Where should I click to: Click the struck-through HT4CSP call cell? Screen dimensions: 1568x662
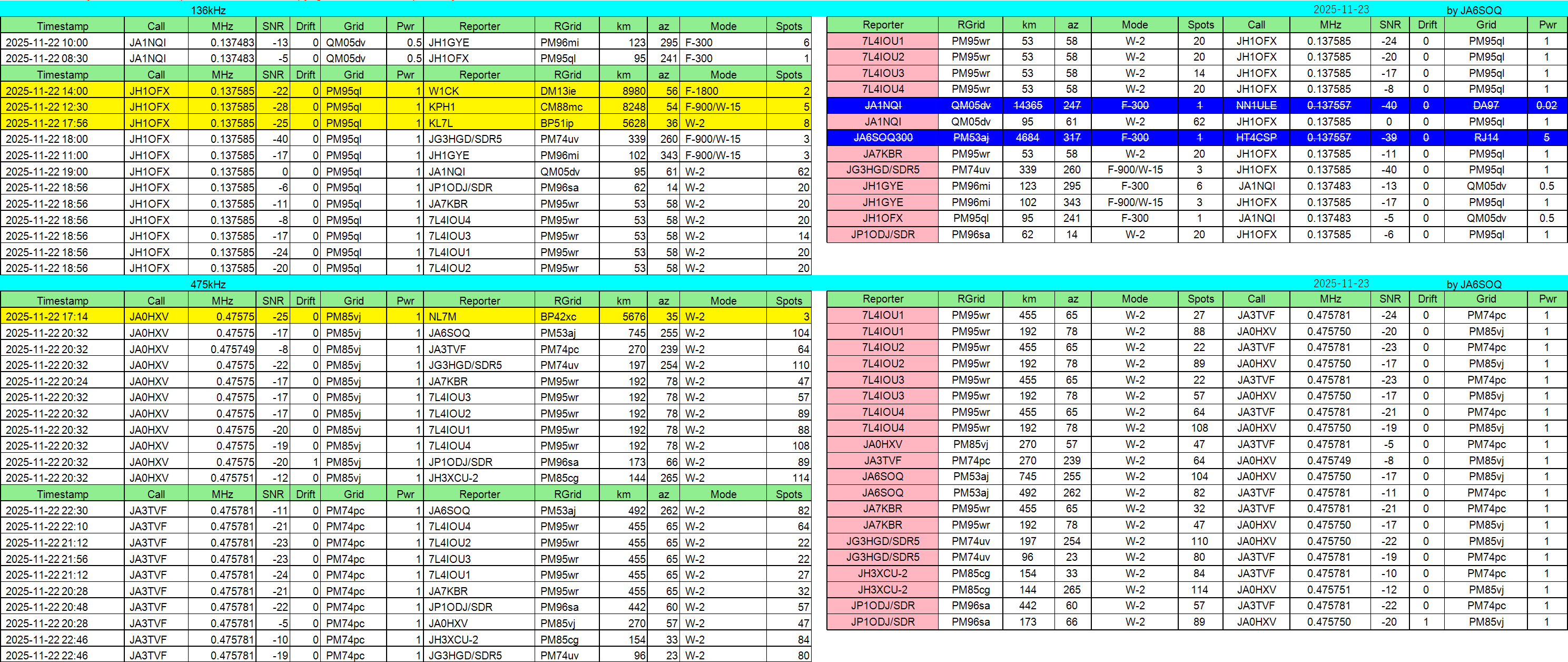tap(1256, 138)
